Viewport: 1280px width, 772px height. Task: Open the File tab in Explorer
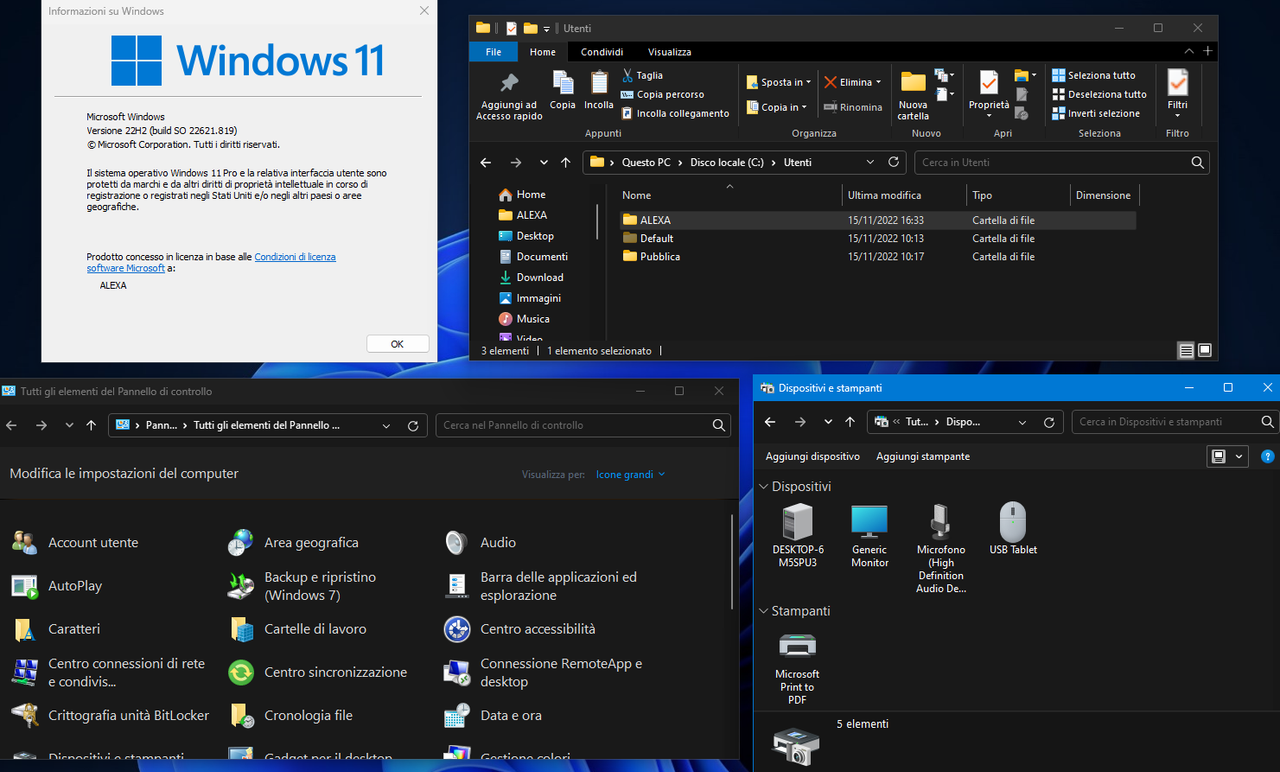click(493, 52)
